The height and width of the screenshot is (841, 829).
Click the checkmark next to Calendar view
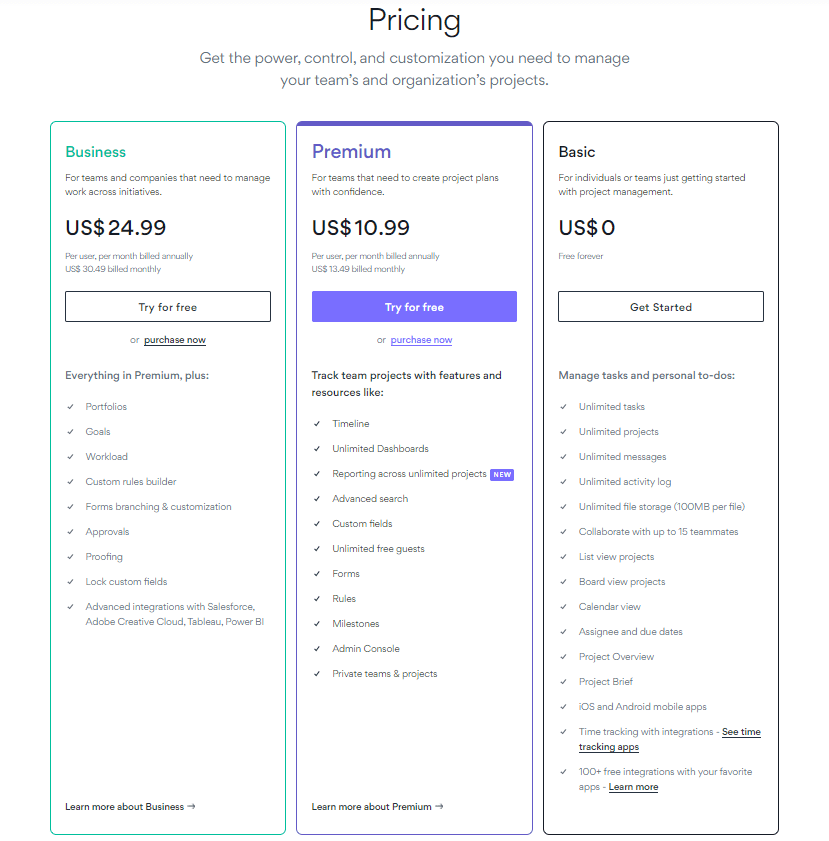(x=564, y=607)
